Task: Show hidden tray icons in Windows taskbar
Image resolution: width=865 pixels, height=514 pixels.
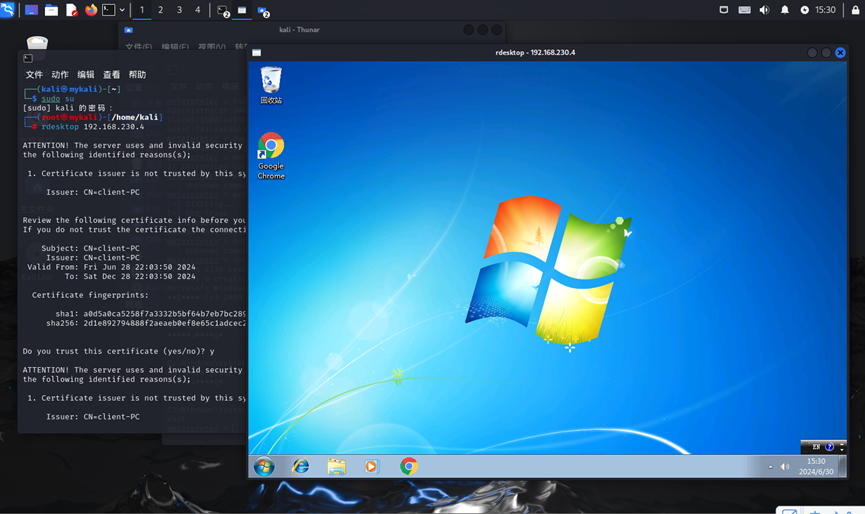Action: 771,467
